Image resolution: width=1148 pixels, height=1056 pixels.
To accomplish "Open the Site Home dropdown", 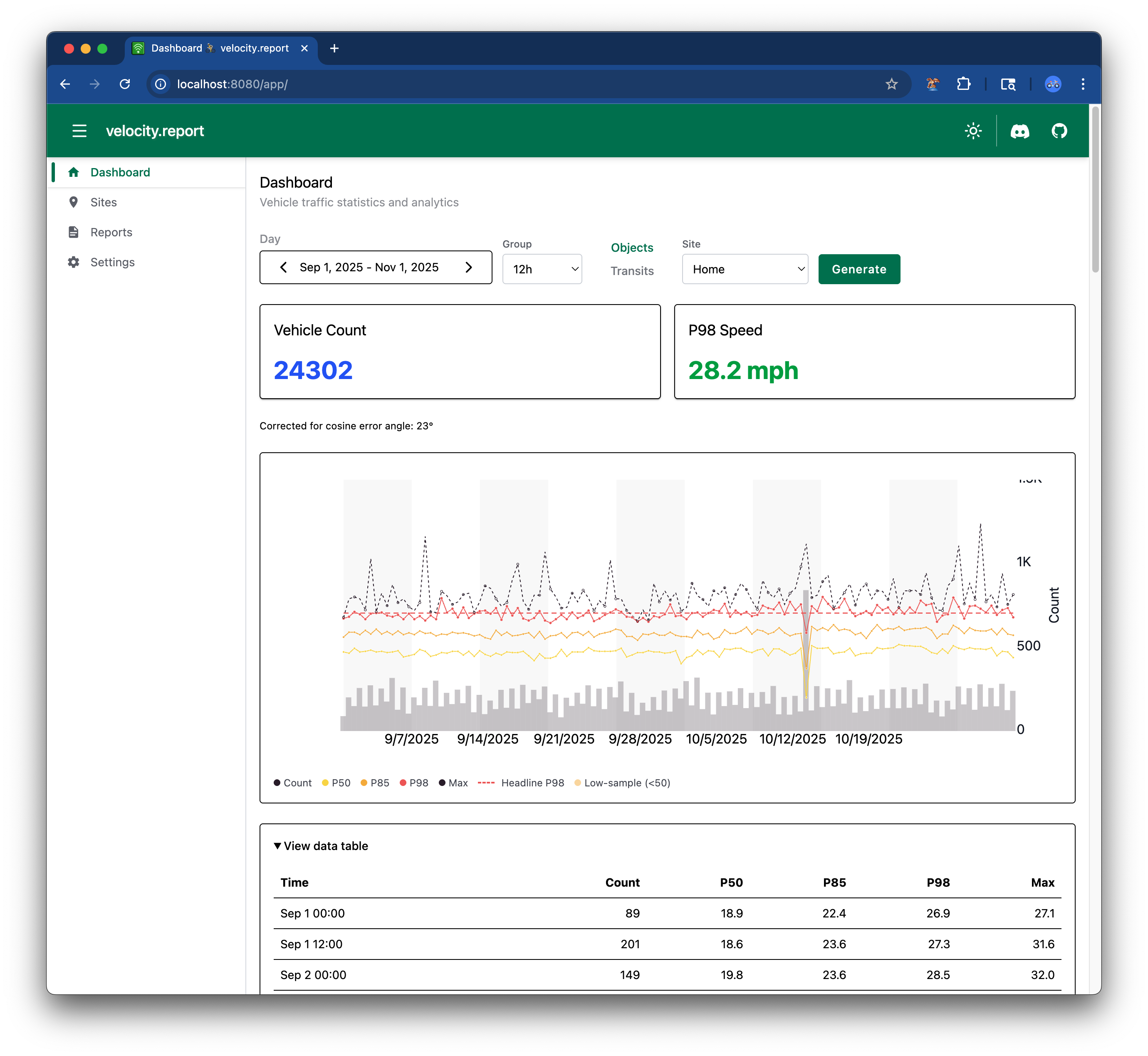I will (745, 269).
